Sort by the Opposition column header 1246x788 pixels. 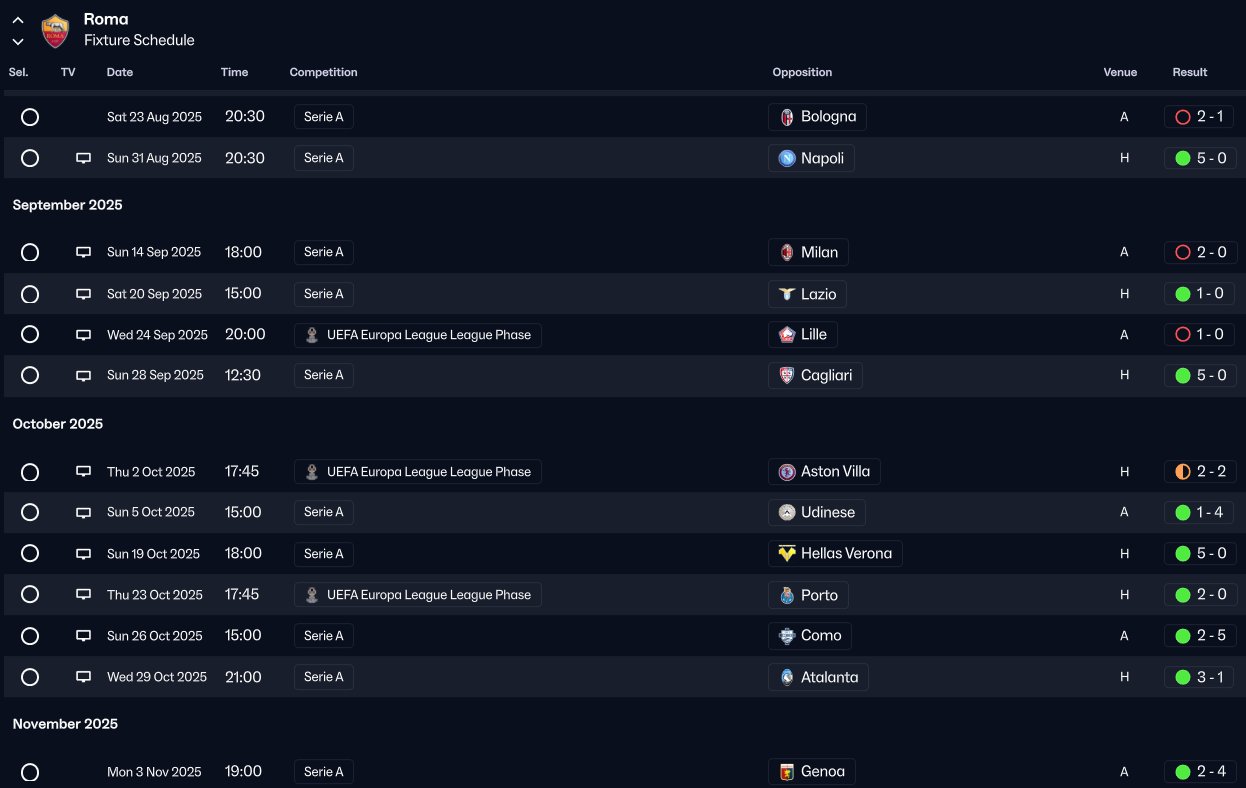click(x=802, y=72)
